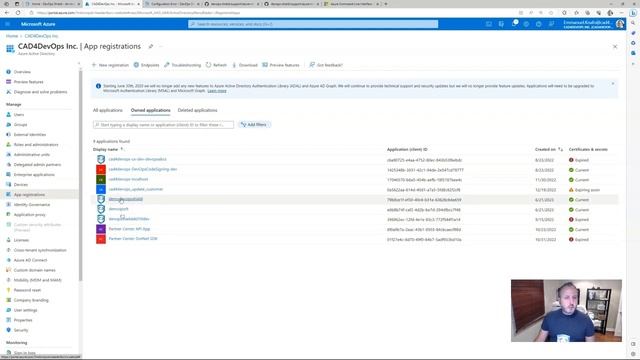Open Groups in the sidebar
The width and height of the screenshot is (640, 360).
point(20,124)
